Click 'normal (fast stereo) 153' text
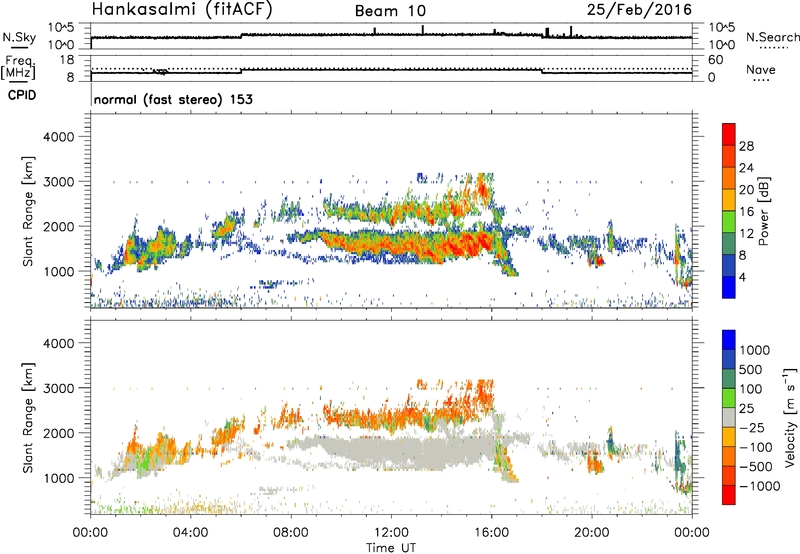This screenshot has width=800, height=554. 173,99
